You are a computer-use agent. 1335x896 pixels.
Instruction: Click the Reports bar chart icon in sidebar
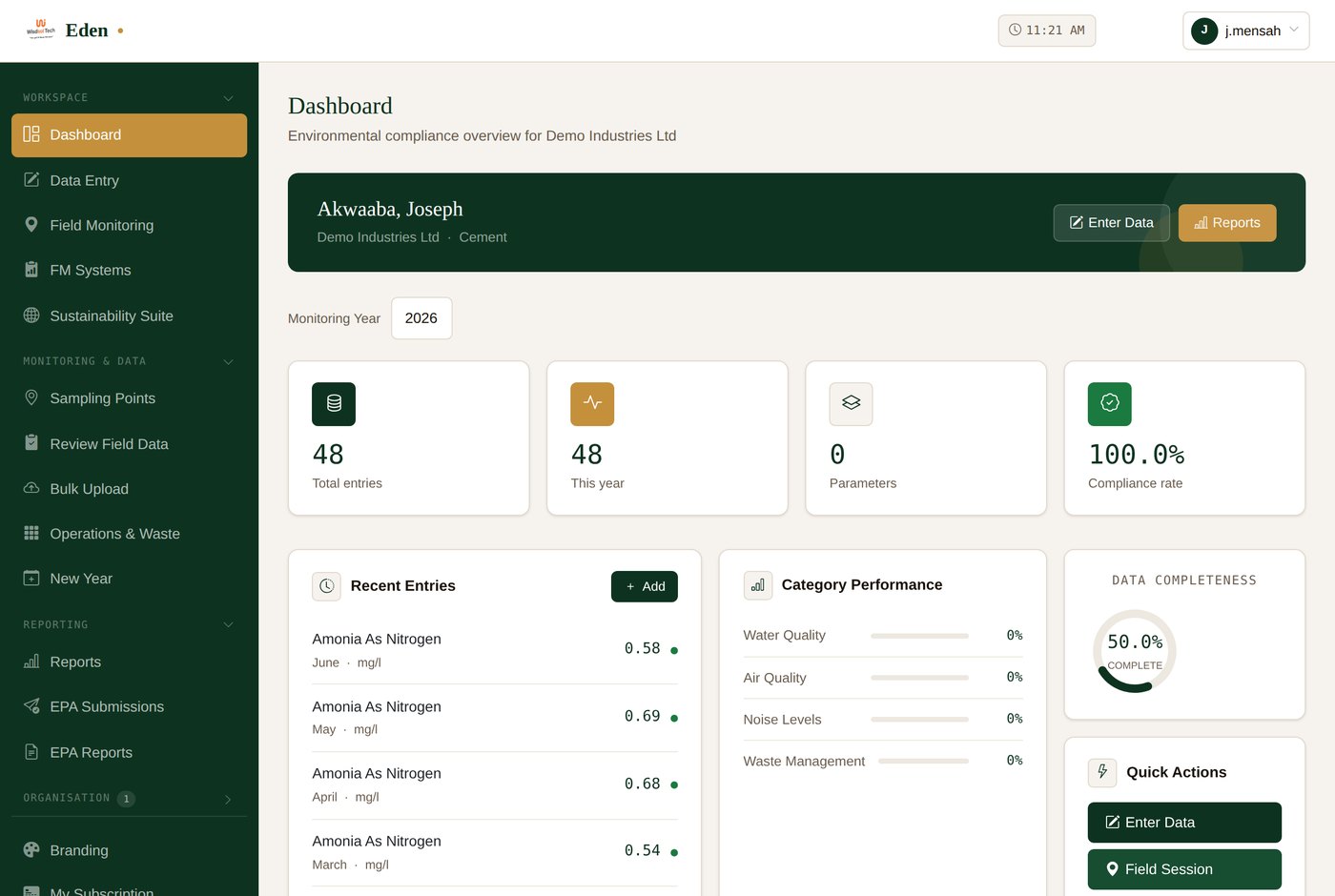[x=31, y=662]
